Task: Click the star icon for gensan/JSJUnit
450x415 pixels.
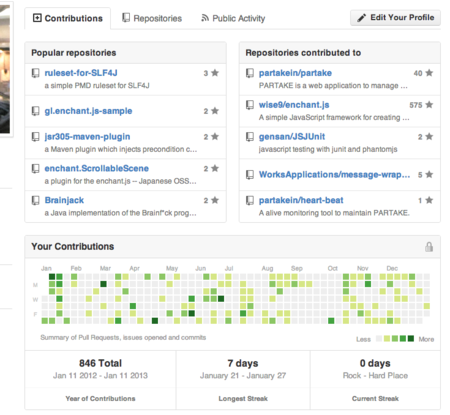Action: click(x=429, y=136)
